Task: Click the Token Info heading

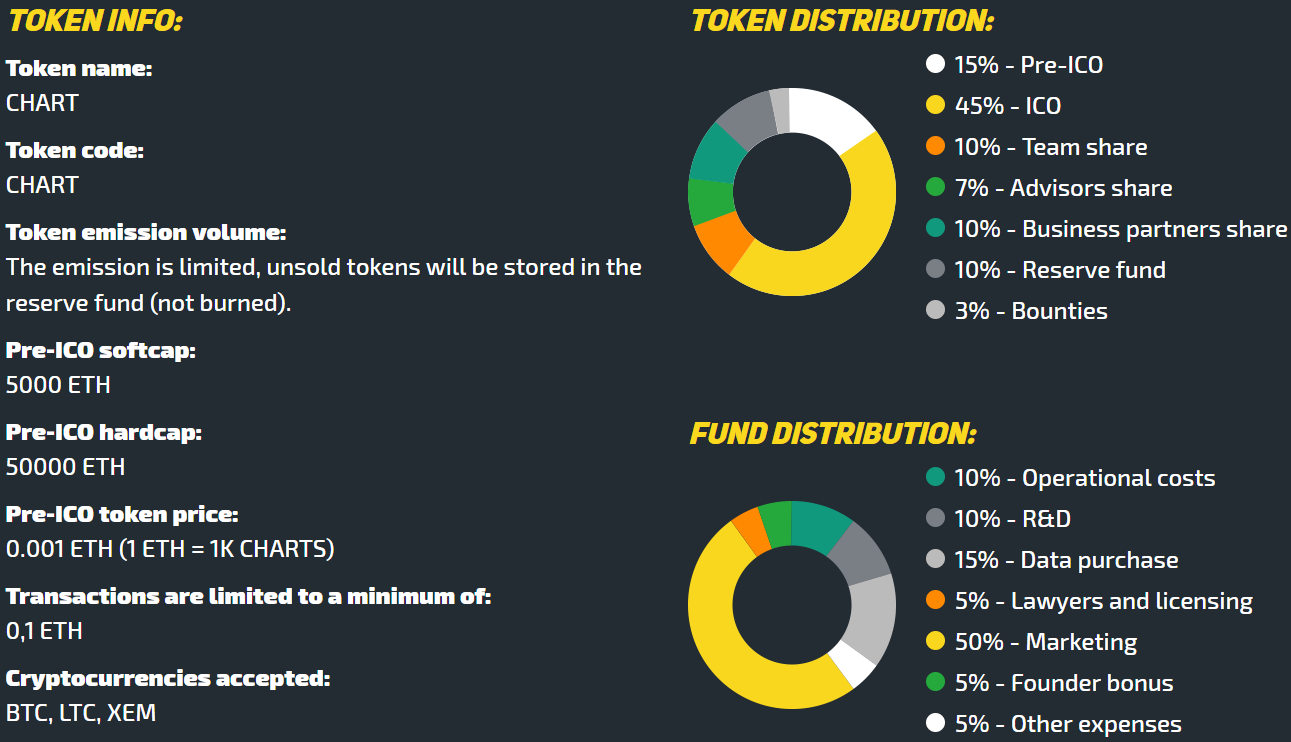Action: click(x=96, y=20)
